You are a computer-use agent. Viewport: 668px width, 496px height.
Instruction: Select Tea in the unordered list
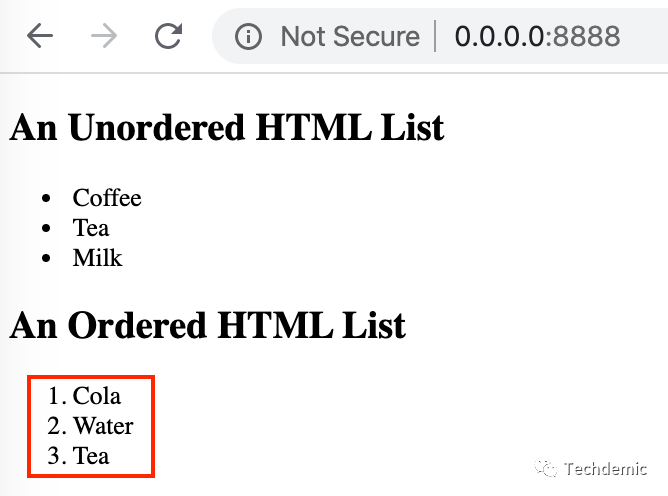(x=91, y=228)
